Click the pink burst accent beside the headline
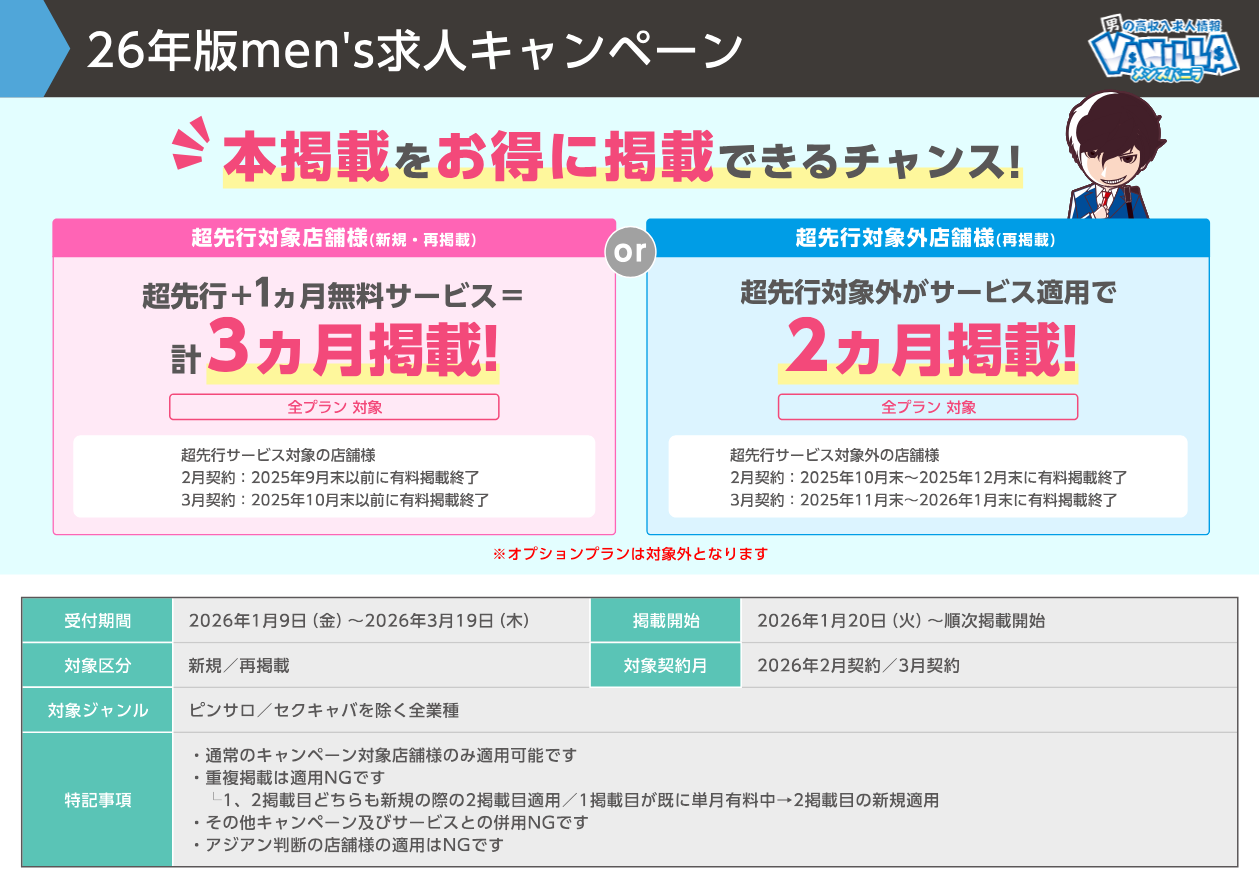1259x885 pixels. click(x=190, y=144)
